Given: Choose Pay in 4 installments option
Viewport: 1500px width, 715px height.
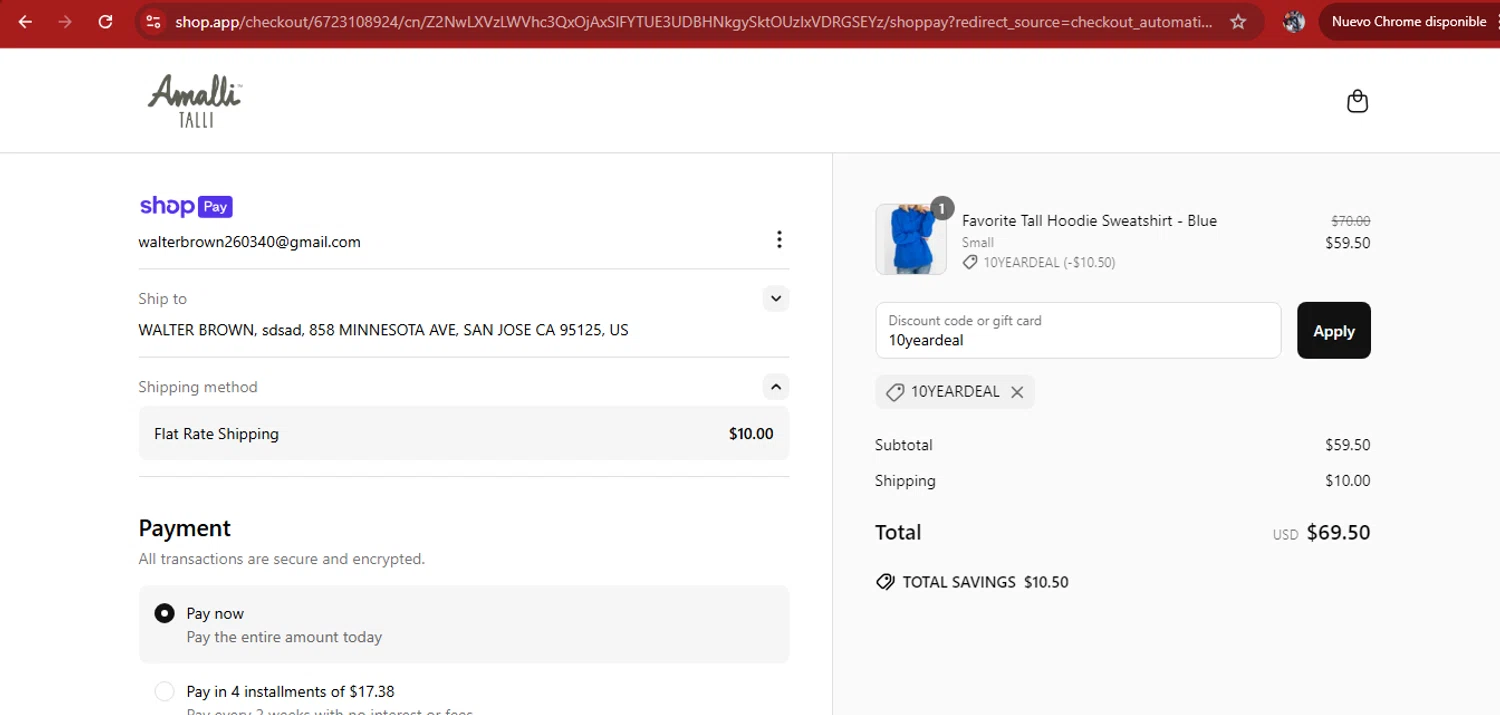Looking at the screenshot, I should (x=164, y=691).
